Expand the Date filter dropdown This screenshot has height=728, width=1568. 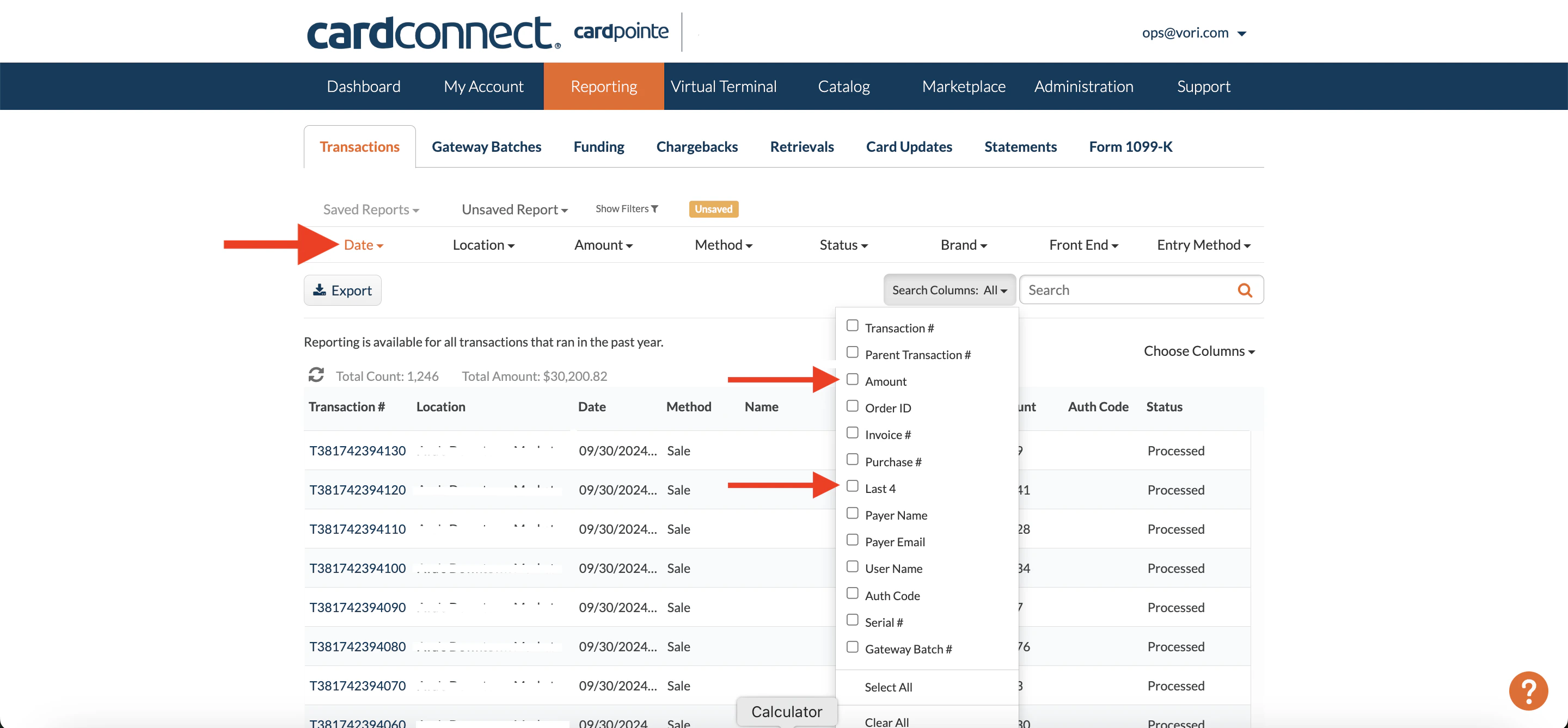pyautogui.click(x=363, y=245)
